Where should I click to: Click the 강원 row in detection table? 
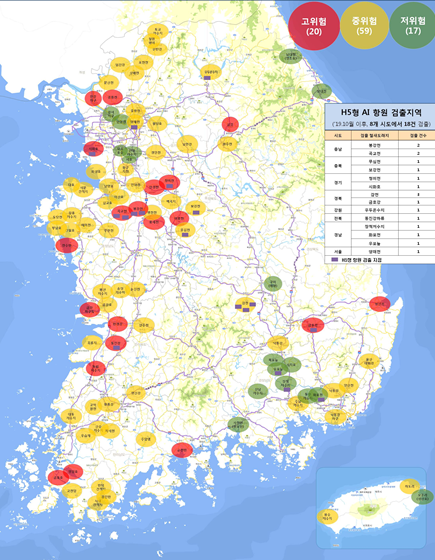pos(380,210)
